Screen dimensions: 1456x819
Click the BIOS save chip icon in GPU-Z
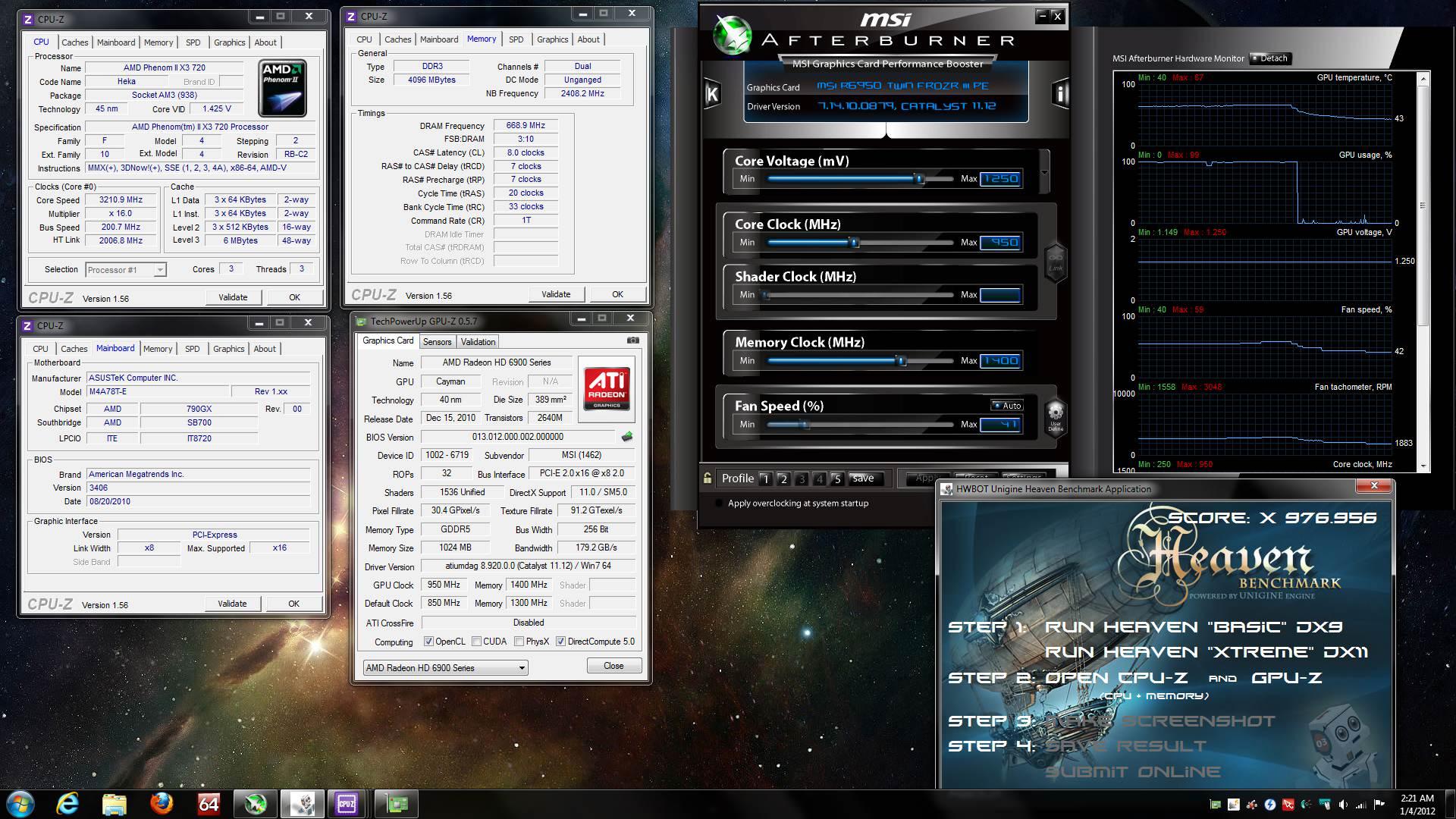pyautogui.click(x=626, y=437)
